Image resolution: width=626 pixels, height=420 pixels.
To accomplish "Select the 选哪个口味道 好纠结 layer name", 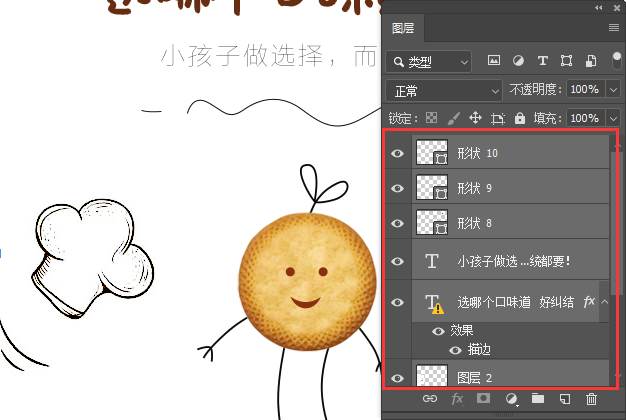I will (515, 302).
